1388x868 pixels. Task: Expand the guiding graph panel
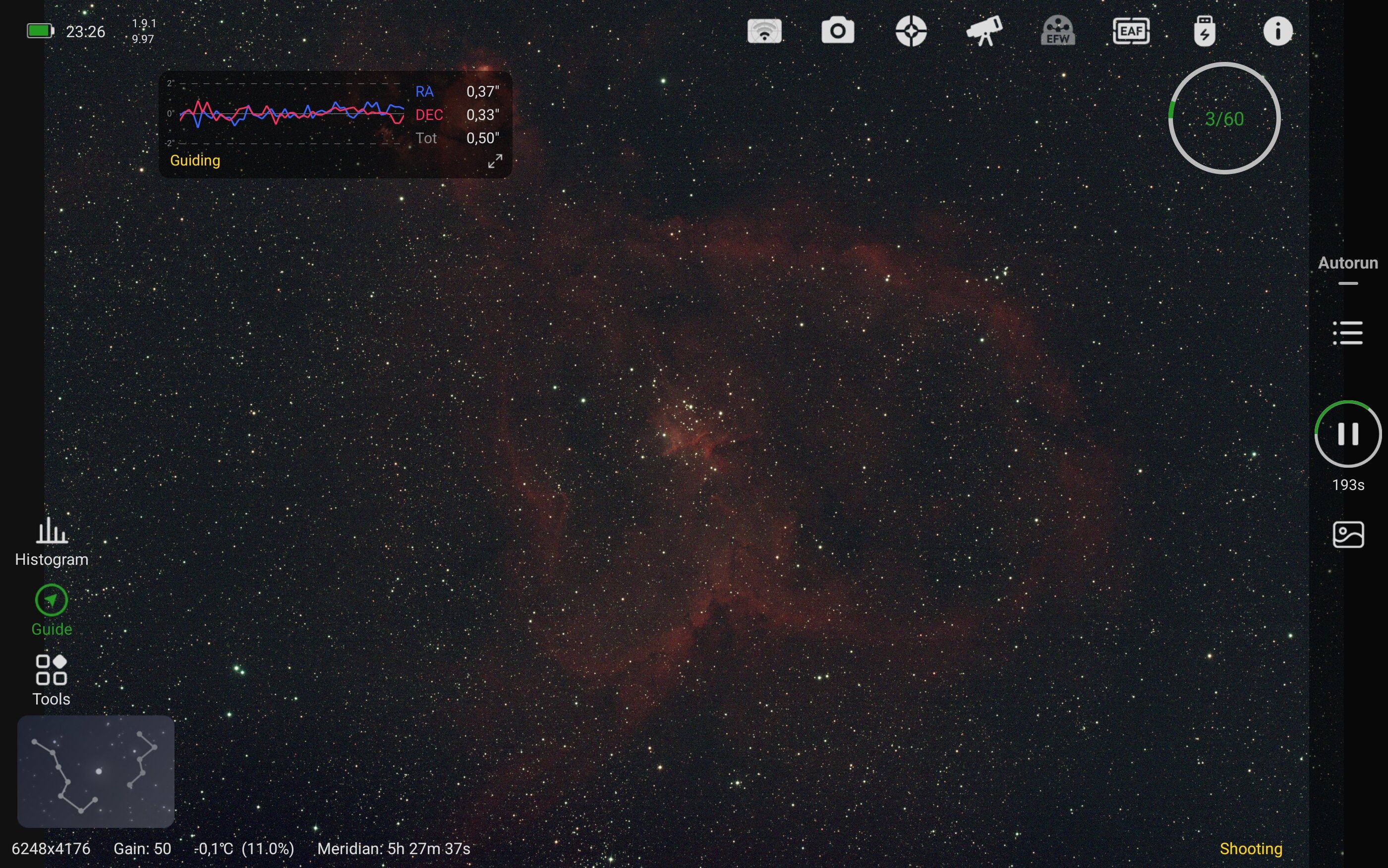point(495,162)
